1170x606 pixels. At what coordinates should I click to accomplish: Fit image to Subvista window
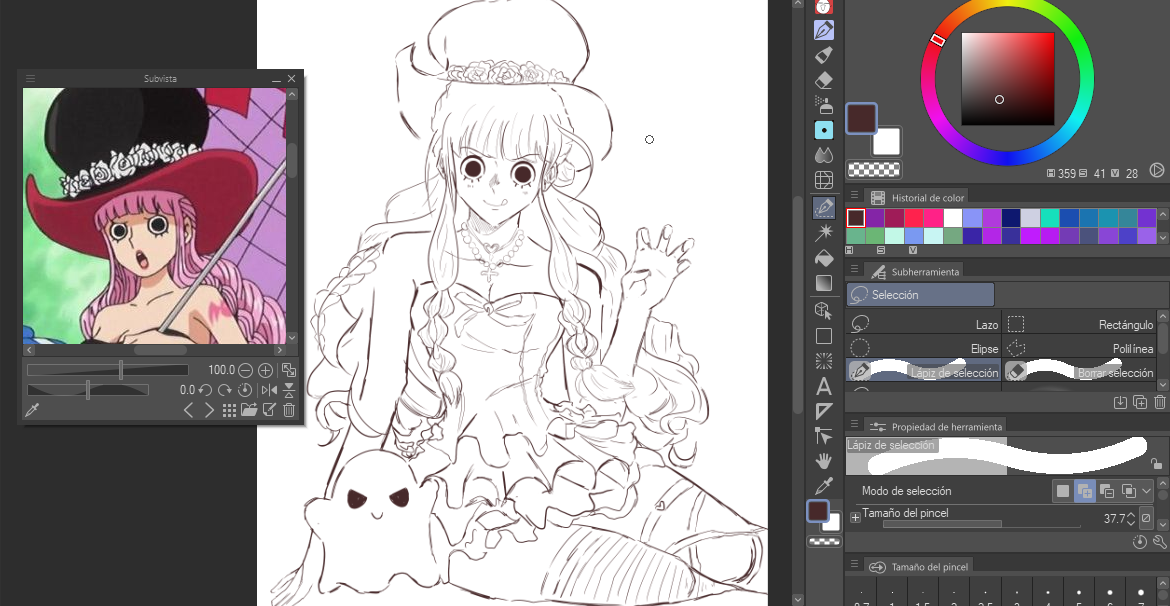(x=288, y=370)
